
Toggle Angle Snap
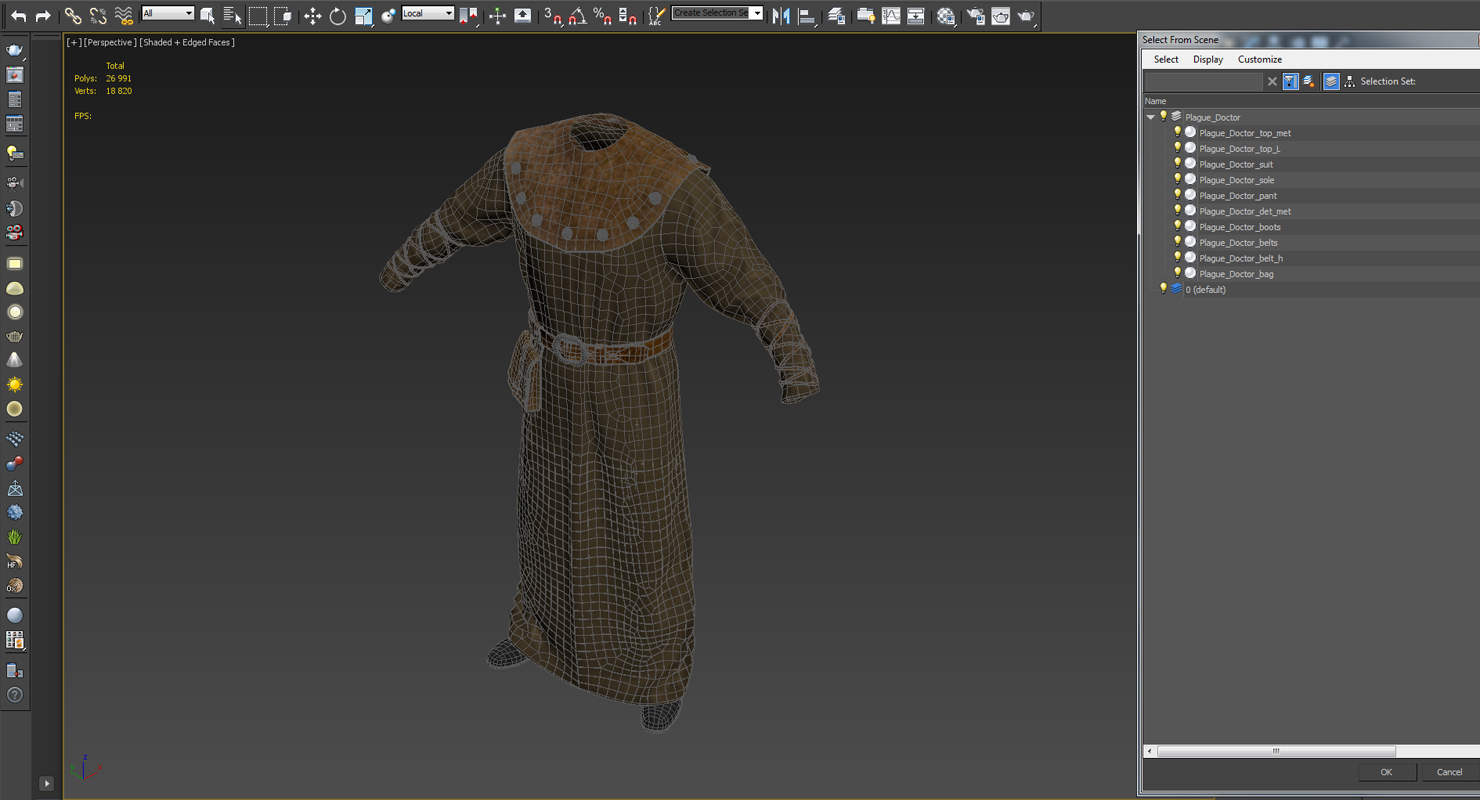pyautogui.click(x=578, y=16)
